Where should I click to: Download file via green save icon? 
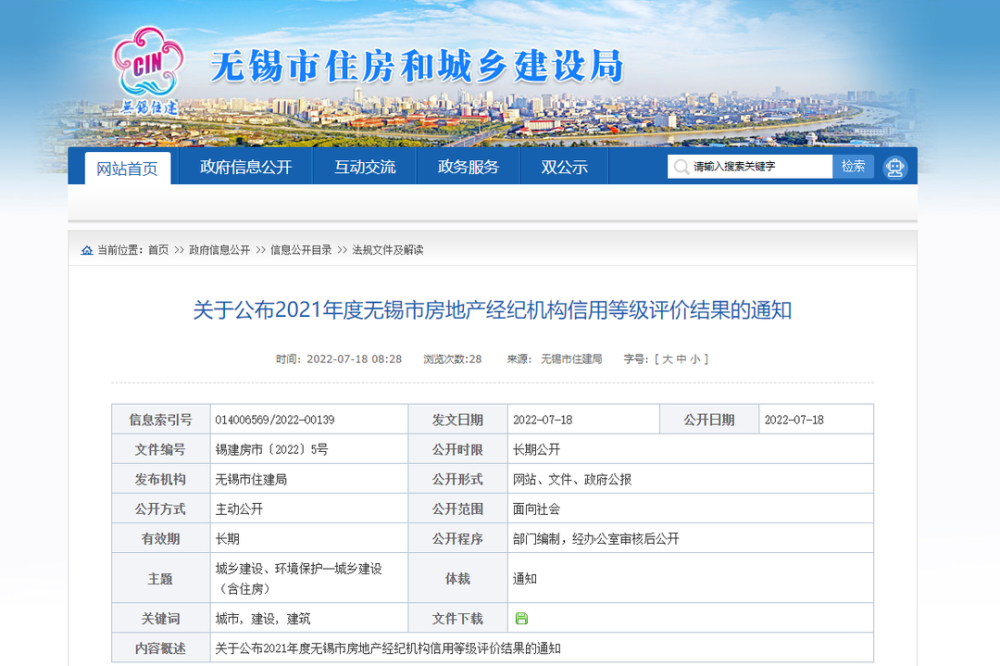coord(521,618)
